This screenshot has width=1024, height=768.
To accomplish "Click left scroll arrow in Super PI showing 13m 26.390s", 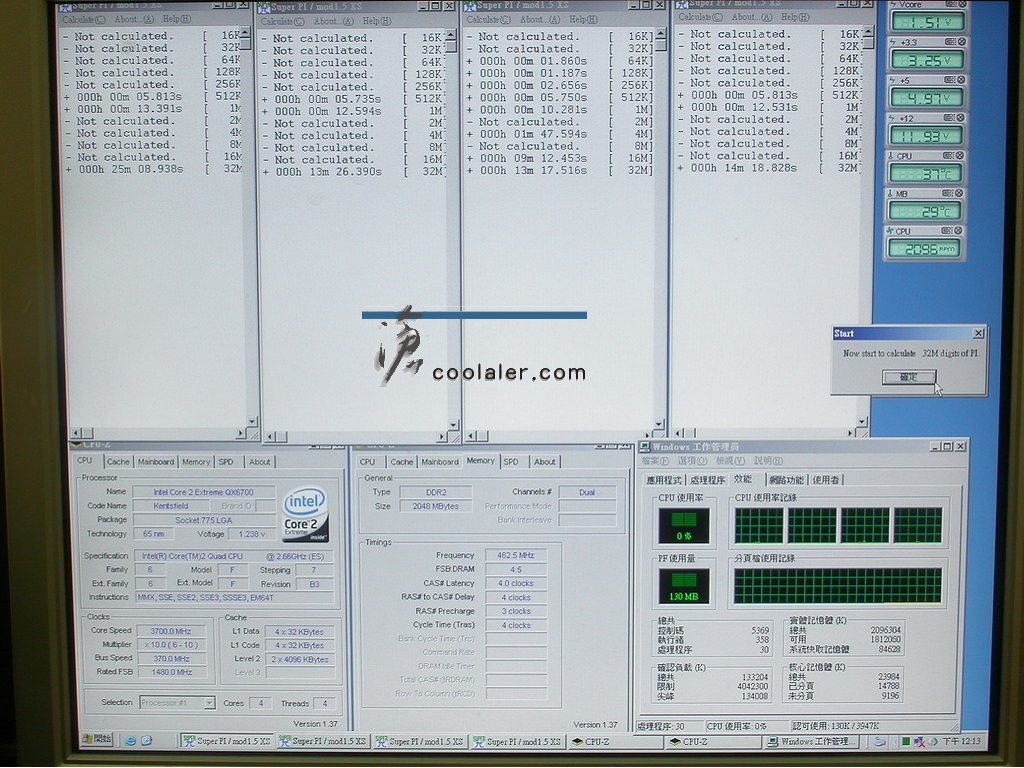I will [x=271, y=436].
